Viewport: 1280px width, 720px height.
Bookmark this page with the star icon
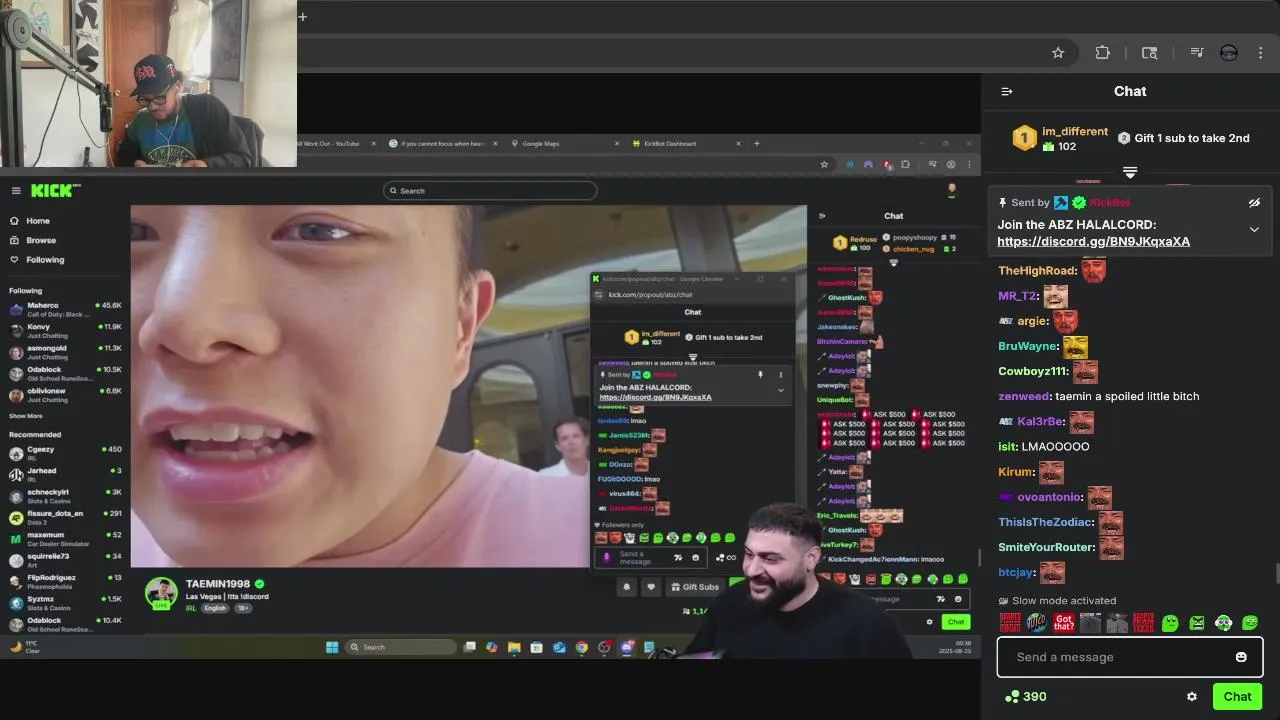pos(1058,53)
